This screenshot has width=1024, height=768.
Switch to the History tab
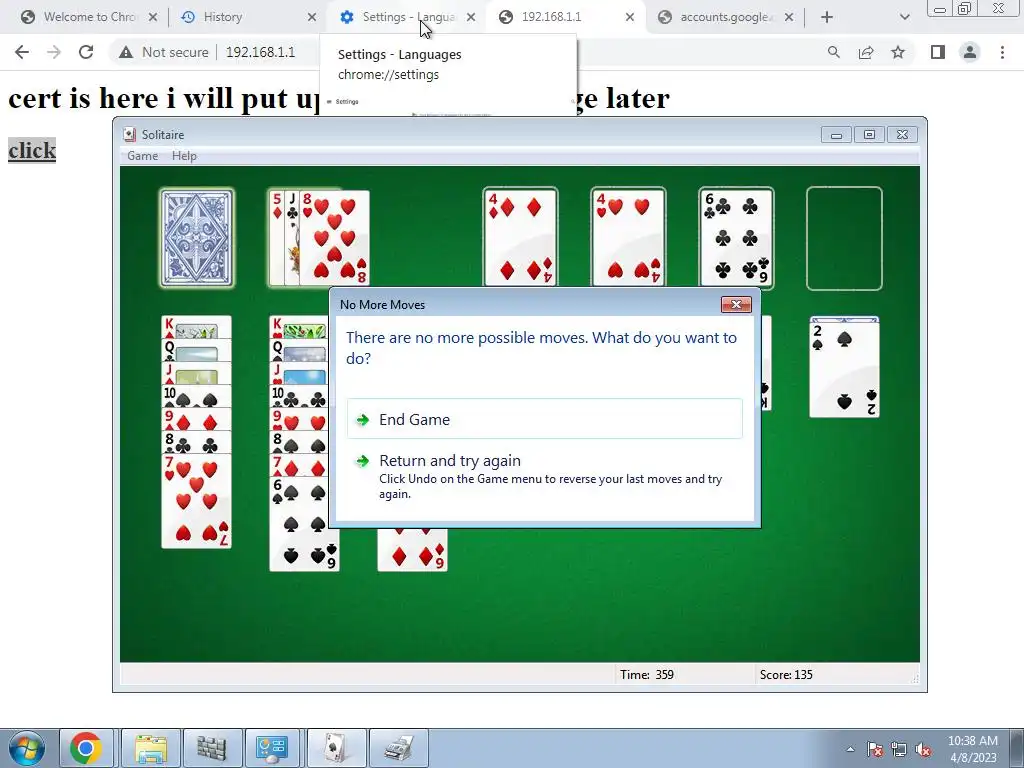222,17
